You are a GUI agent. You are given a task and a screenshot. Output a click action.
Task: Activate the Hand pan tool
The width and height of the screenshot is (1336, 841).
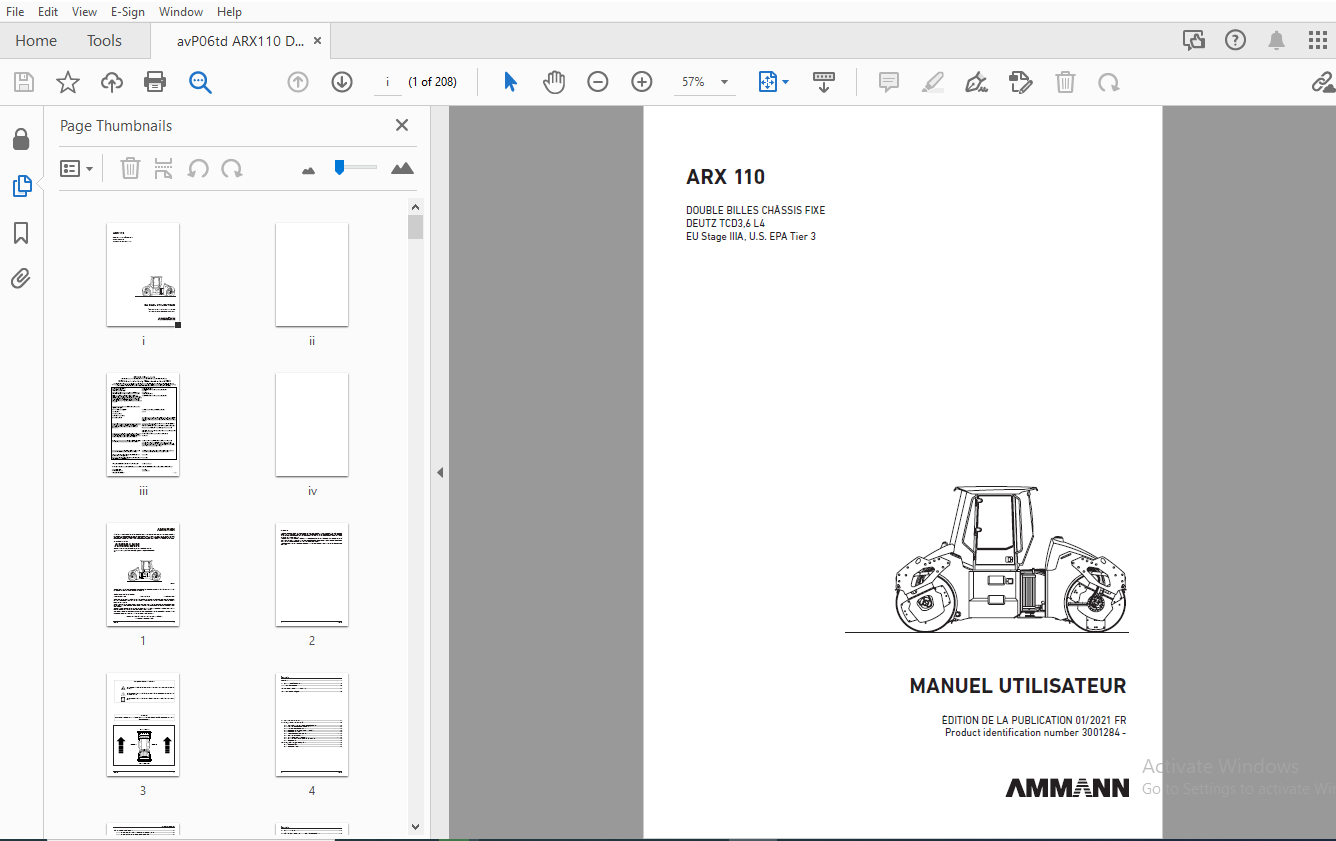554,82
